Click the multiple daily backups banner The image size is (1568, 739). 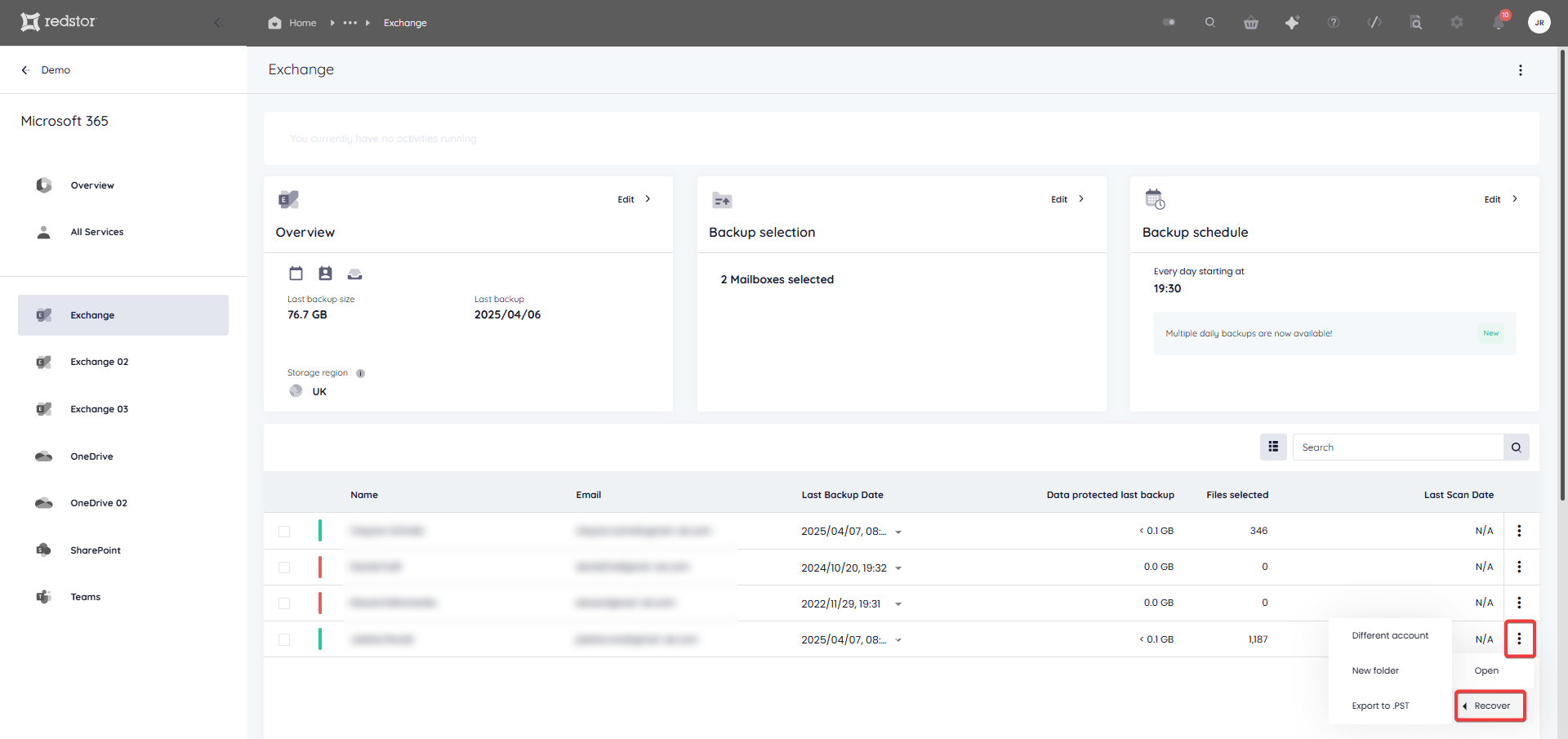(1334, 333)
